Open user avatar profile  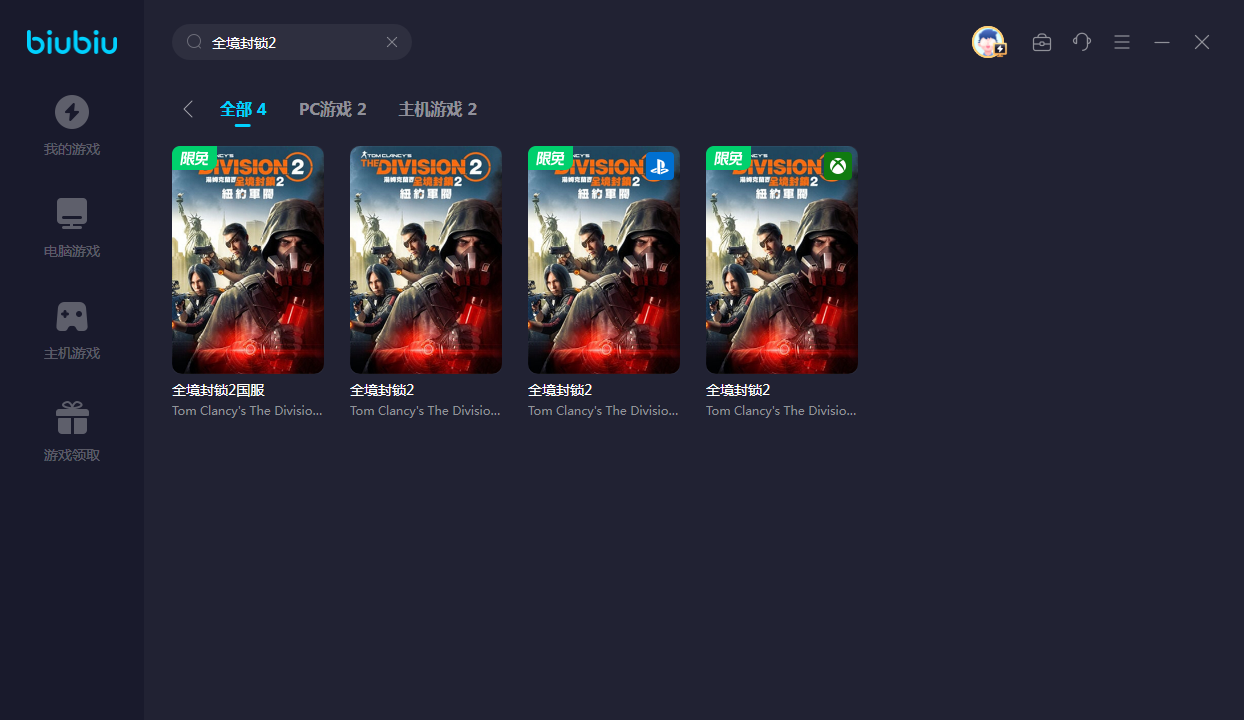tap(988, 42)
